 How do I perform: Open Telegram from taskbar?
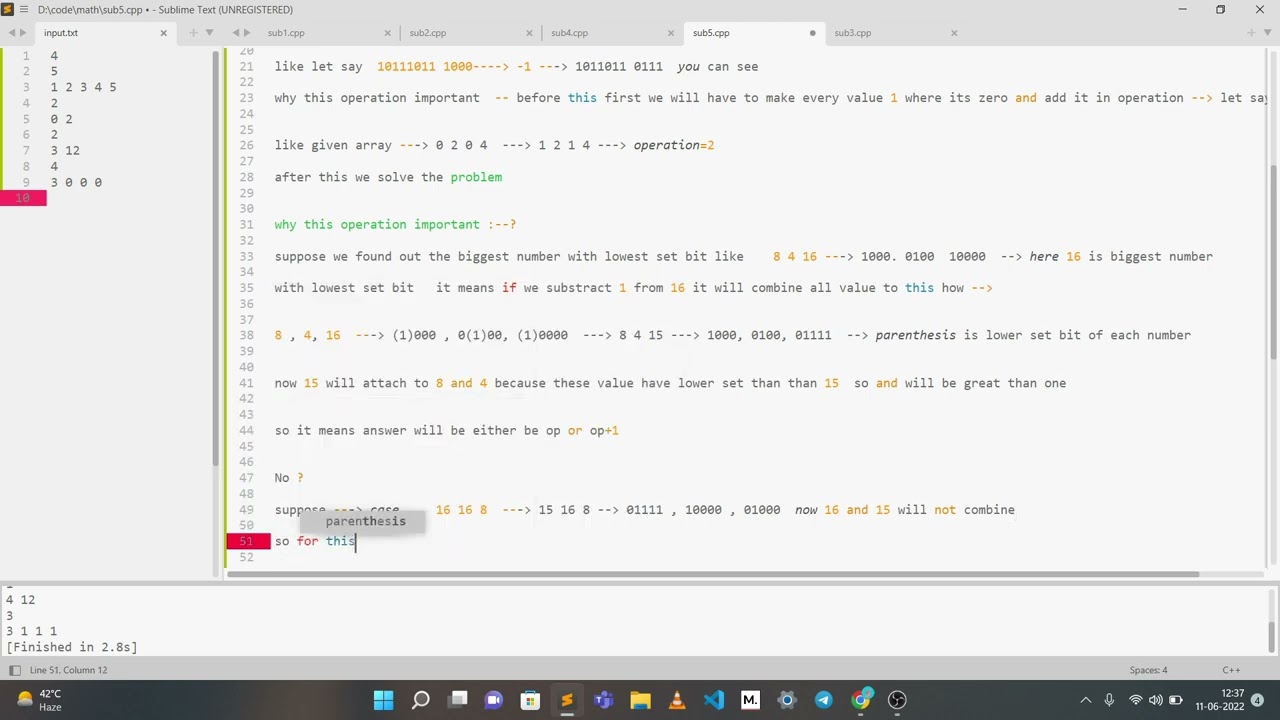tap(824, 700)
